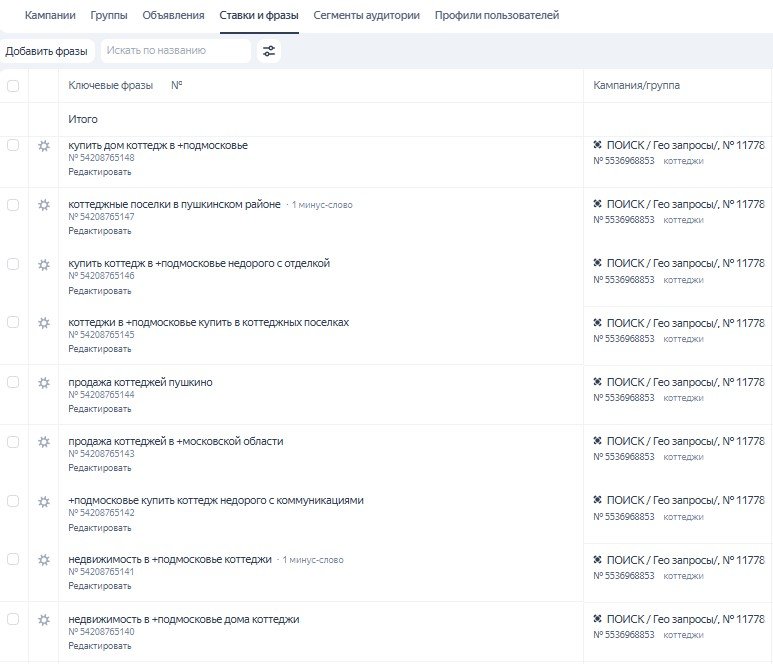Image resolution: width=773 pixels, height=664 pixels.
Task: Open gear menu for "продажа коттеджей в +московской области"
Action: [x=43, y=442]
